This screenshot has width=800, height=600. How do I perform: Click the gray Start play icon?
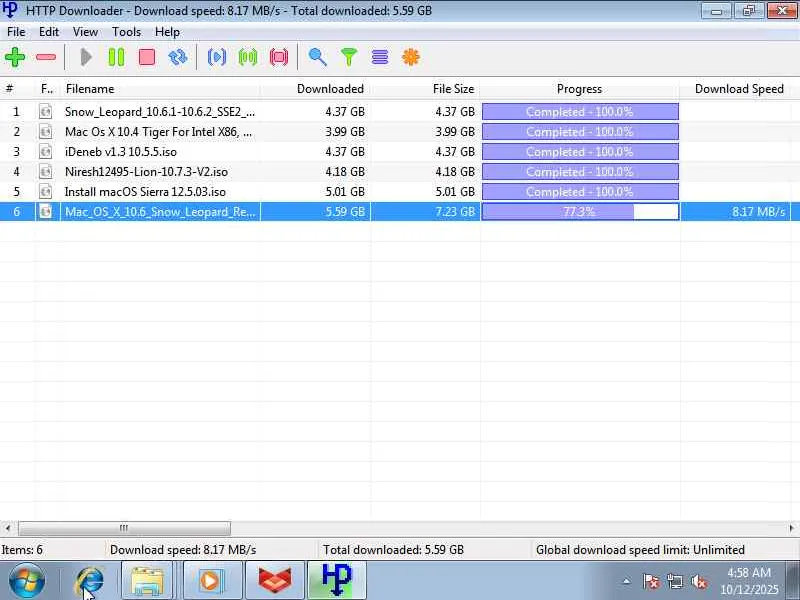pos(86,57)
